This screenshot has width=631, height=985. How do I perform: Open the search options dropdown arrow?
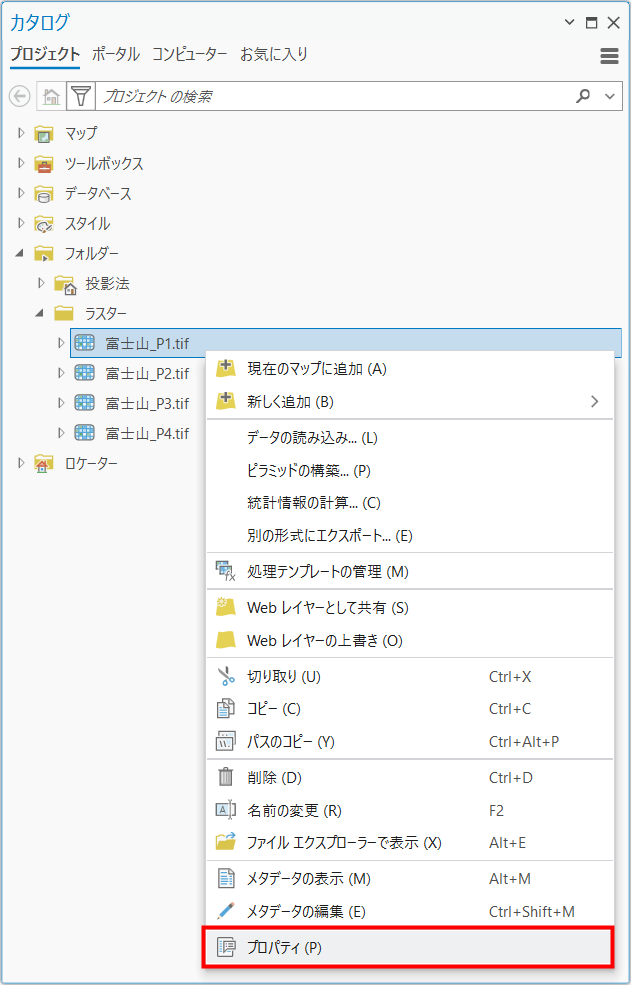tap(611, 97)
